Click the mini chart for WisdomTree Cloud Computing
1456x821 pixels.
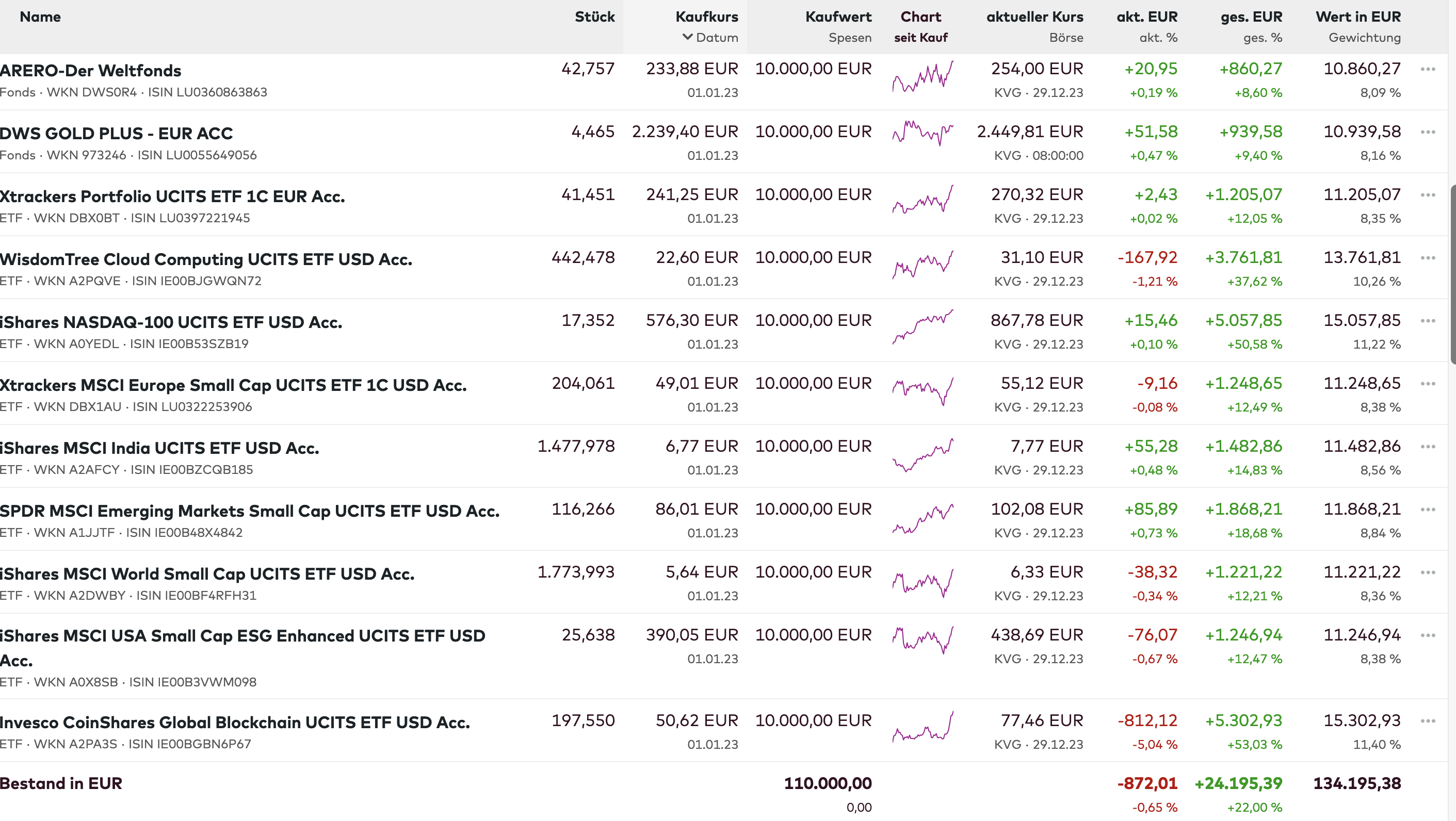tap(923, 265)
